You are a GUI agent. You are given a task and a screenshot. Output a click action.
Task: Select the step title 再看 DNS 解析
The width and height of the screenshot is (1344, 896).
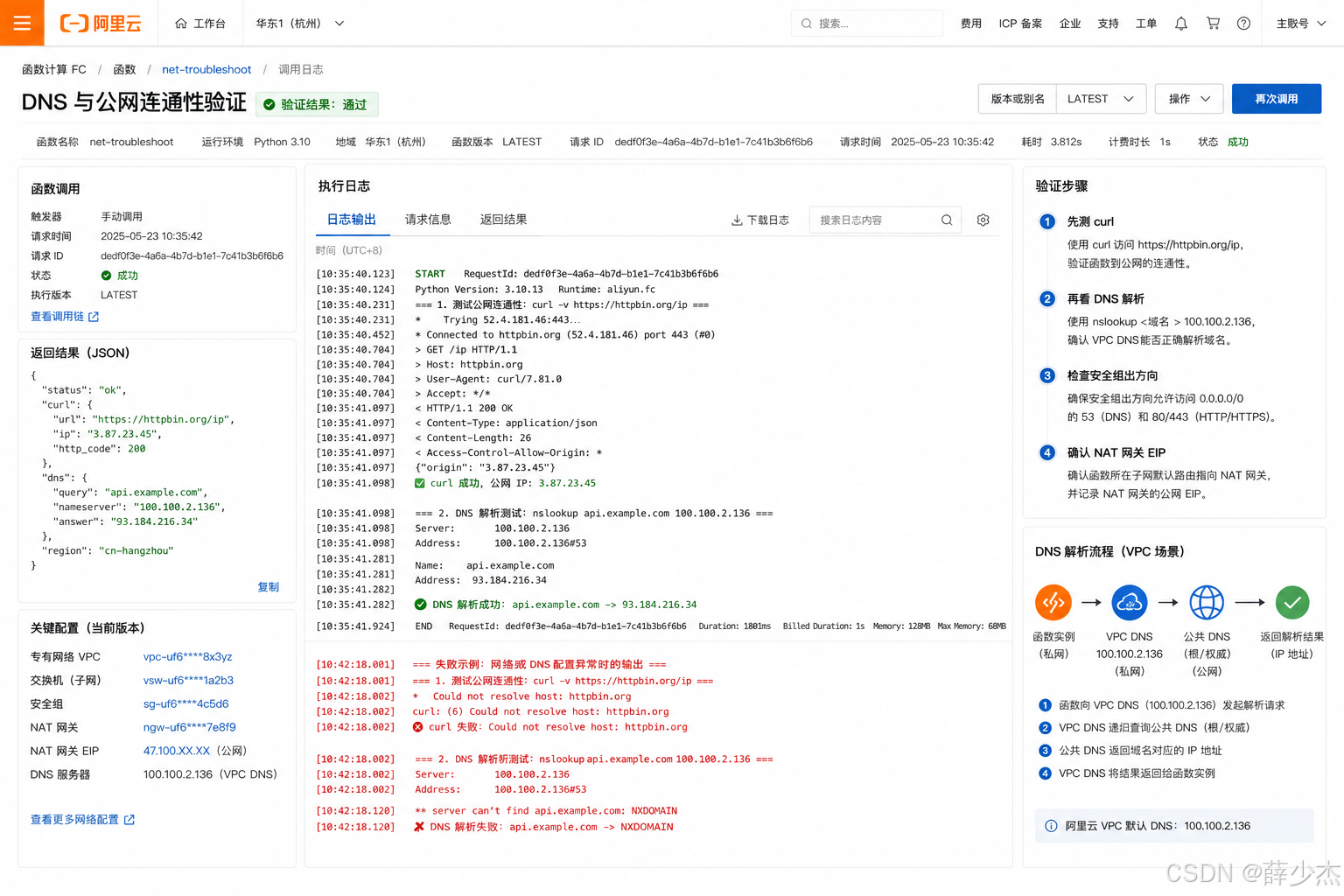pyautogui.click(x=1105, y=298)
